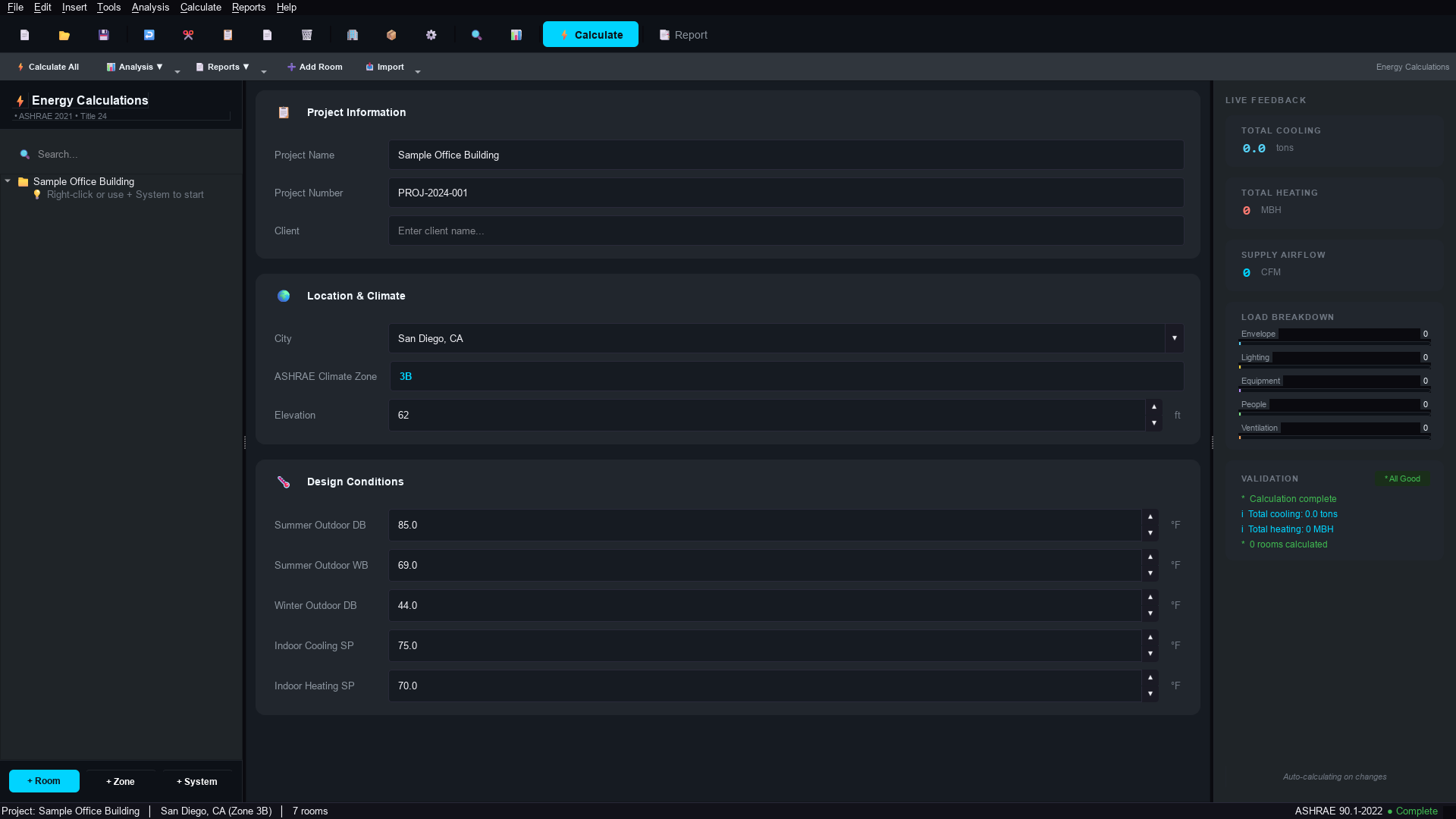Open the Reports menu in the menu bar
Image resolution: width=1456 pixels, height=819 pixels.
click(x=249, y=7)
